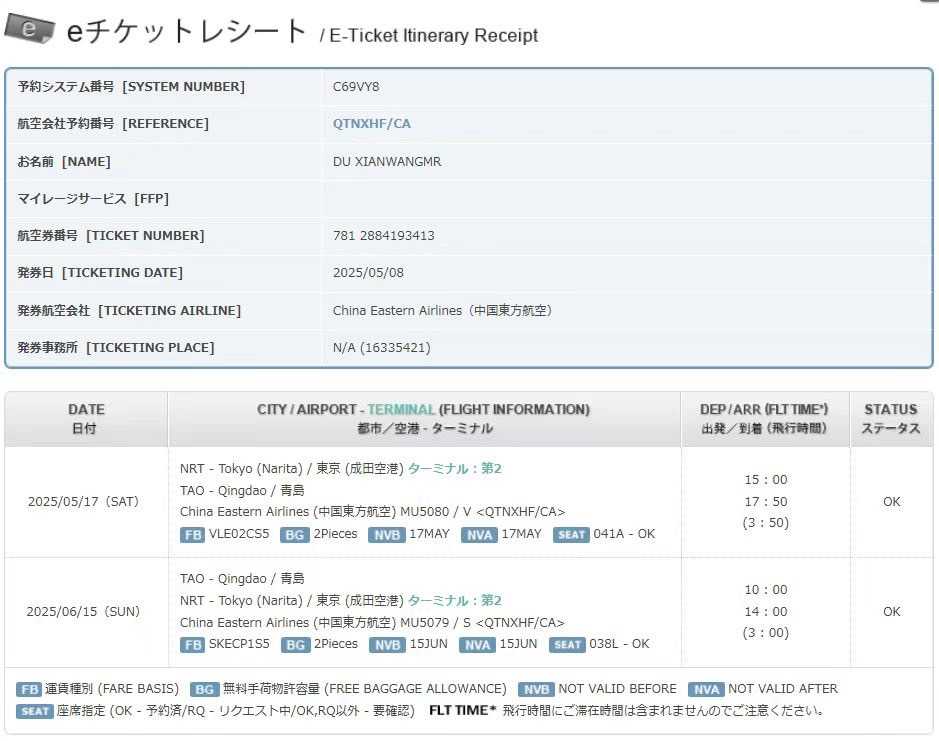This screenshot has height=741, width=939.
Task: Click the green TERMINAL text in the table header
Action: [400, 409]
